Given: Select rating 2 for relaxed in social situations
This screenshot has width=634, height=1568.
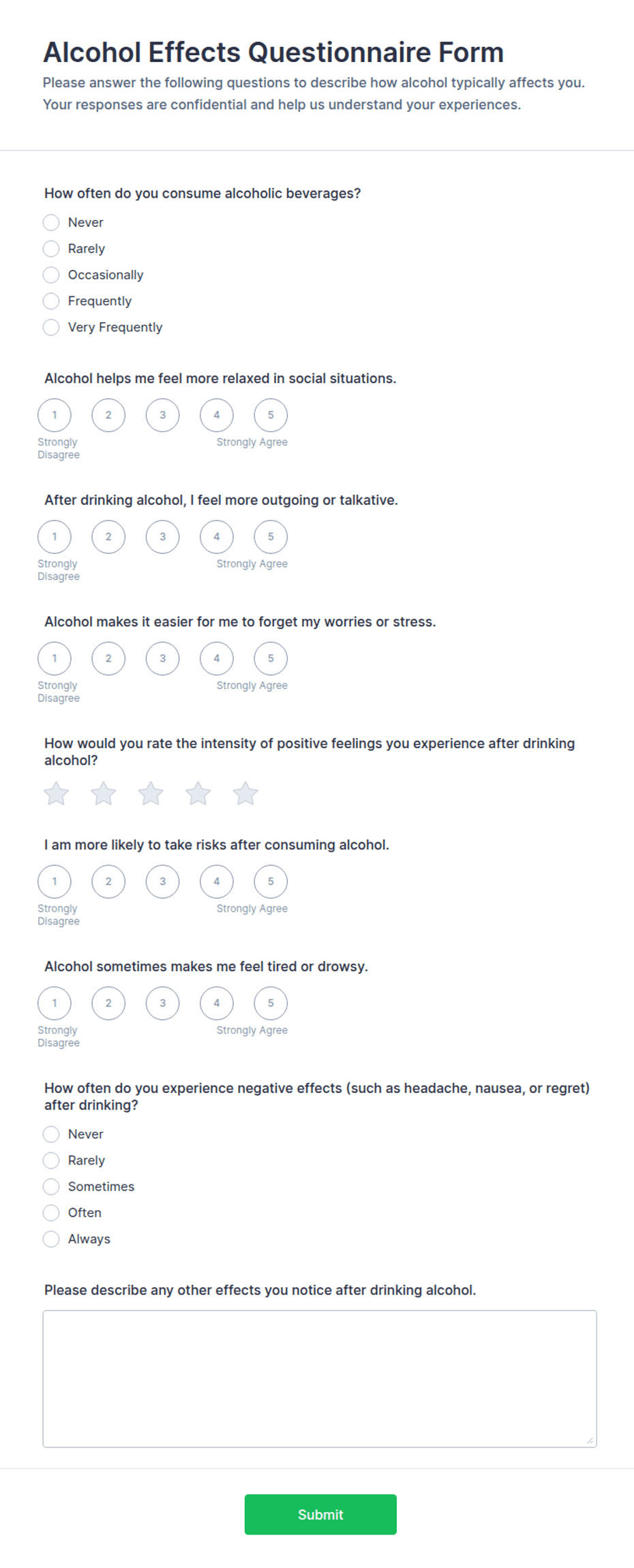Looking at the screenshot, I should 108,415.
